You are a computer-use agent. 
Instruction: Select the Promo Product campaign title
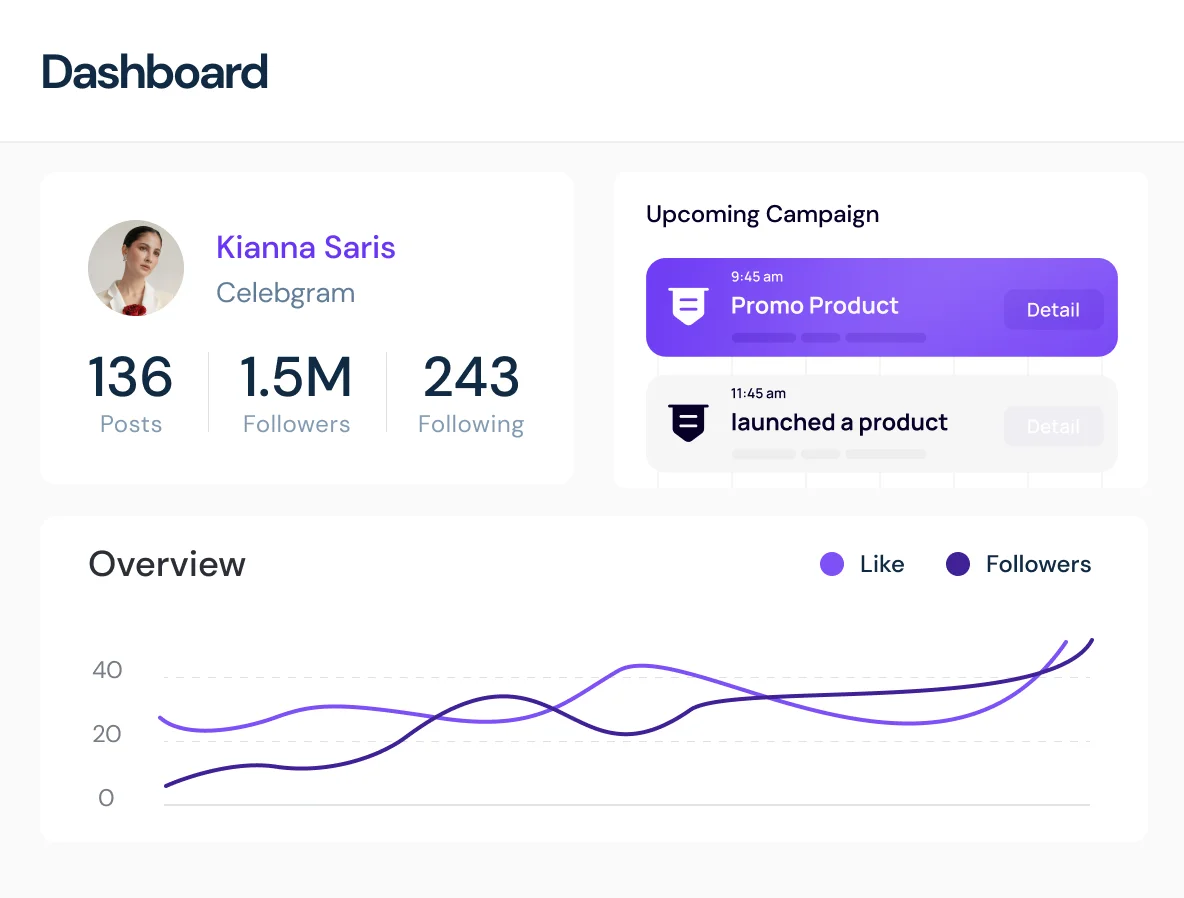(814, 306)
